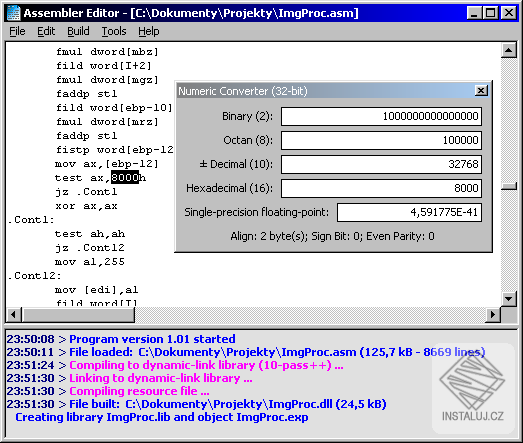Maximize the Assembler Editor window
The height and width of the screenshot is (443, 523).
coord(491,13)
